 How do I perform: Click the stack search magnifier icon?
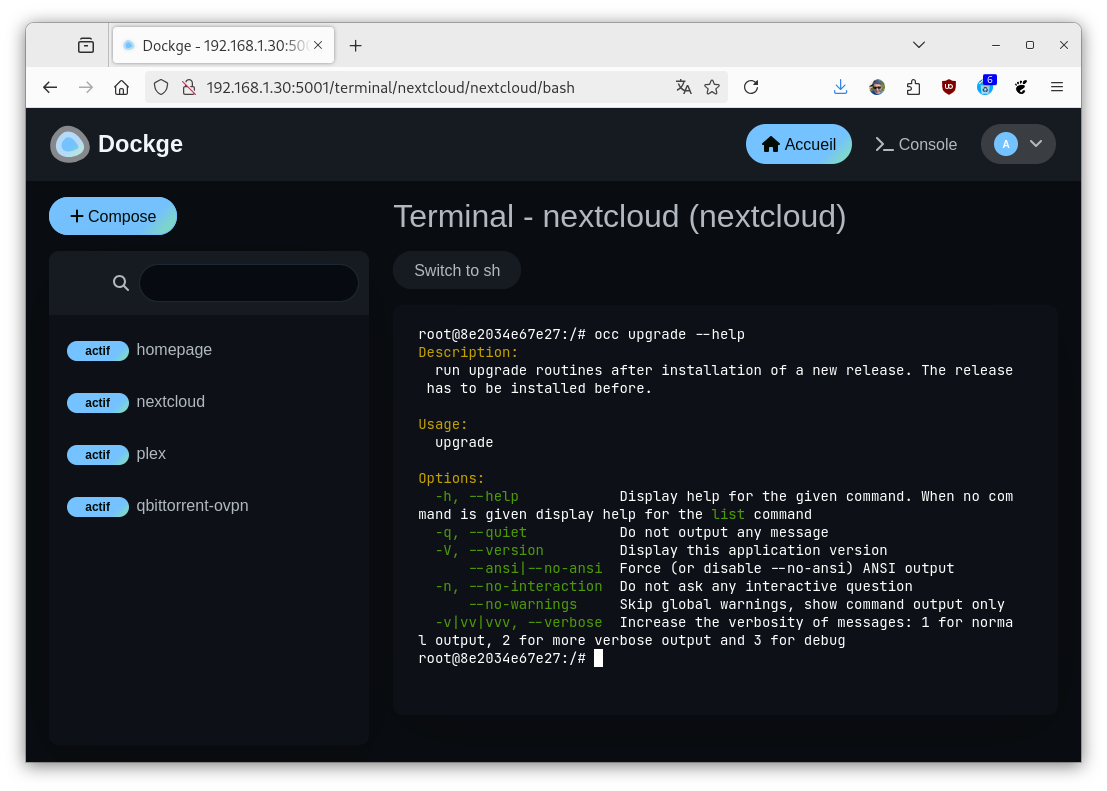coord(121,283)
